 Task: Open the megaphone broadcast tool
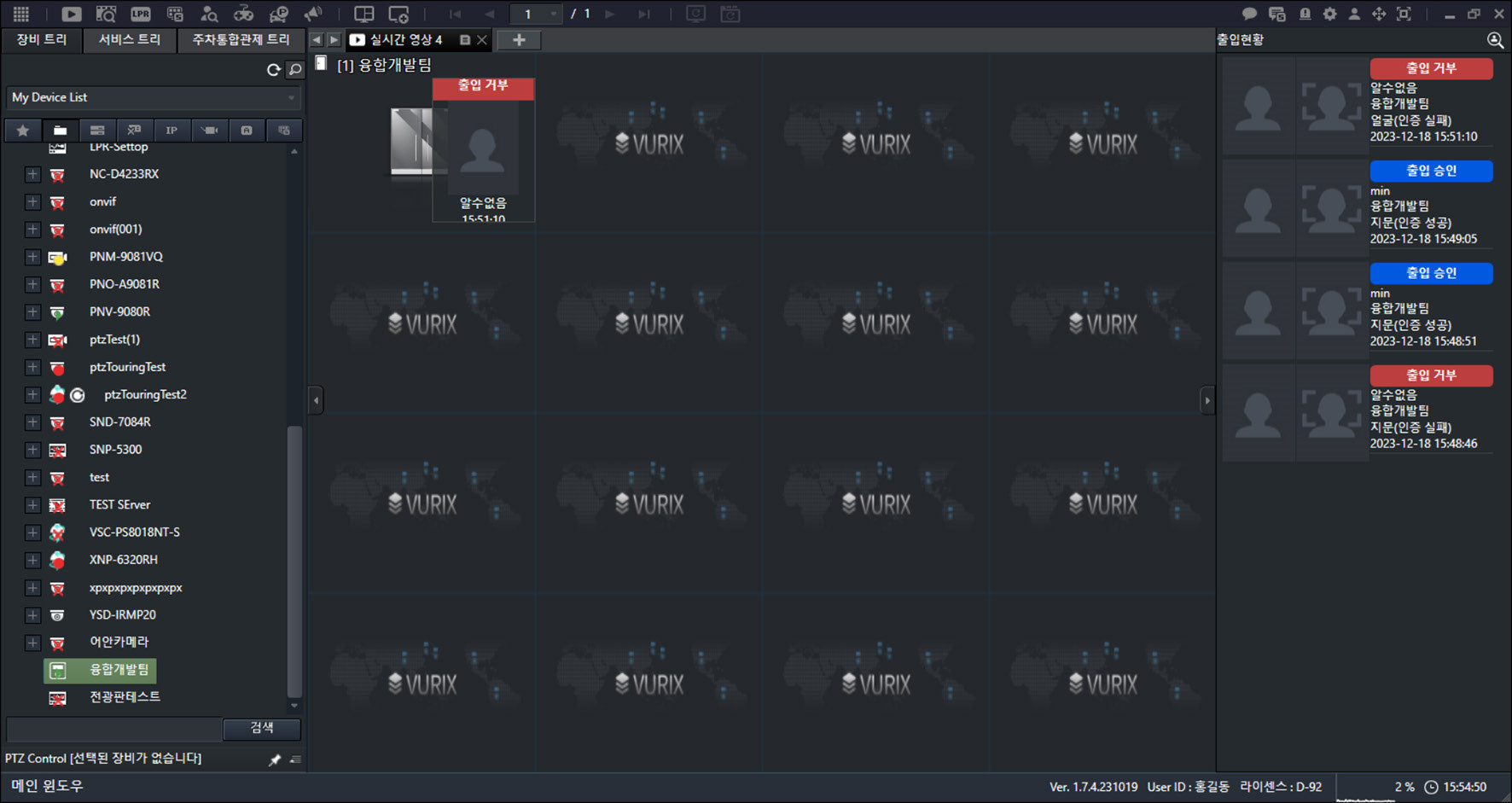[x=313, y=14]
